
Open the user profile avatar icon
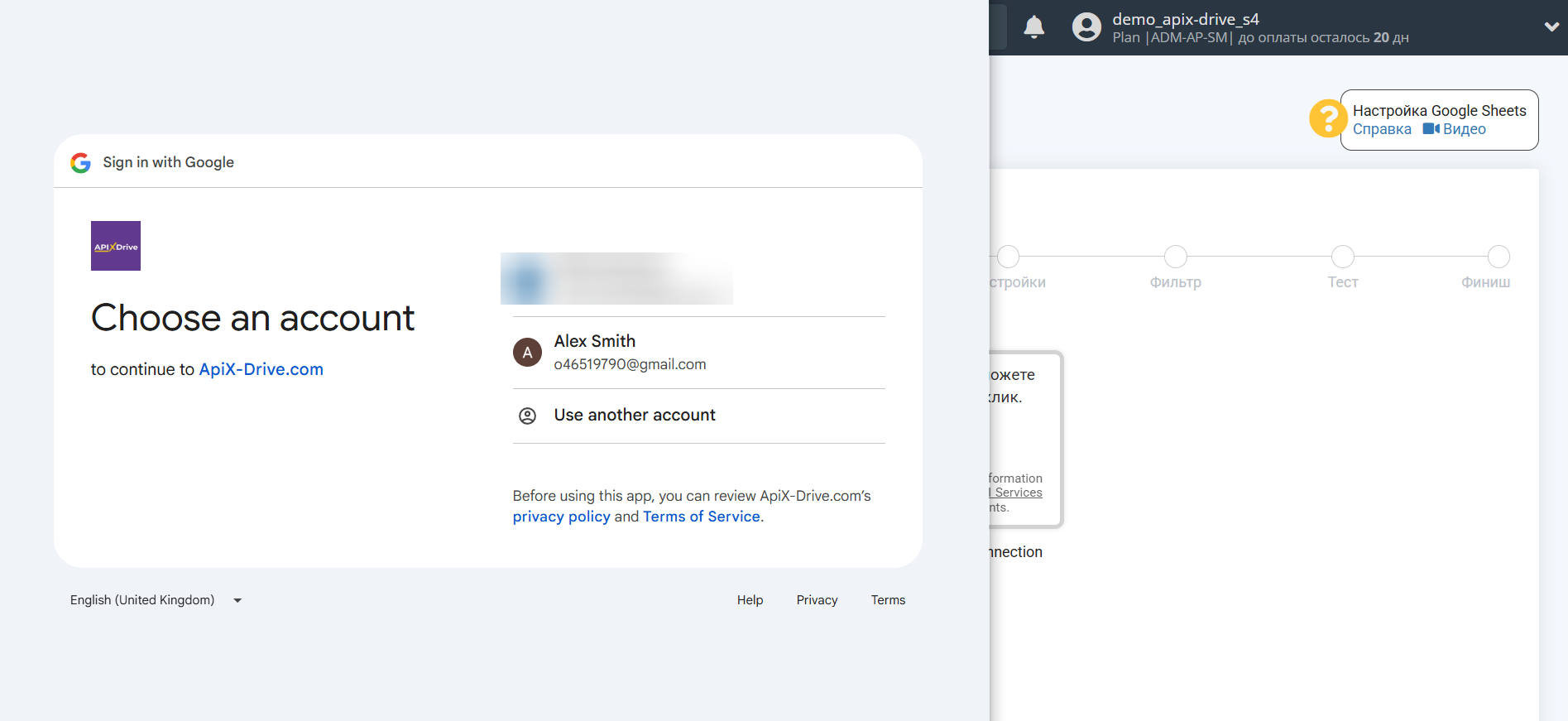tap(1086, 27)
